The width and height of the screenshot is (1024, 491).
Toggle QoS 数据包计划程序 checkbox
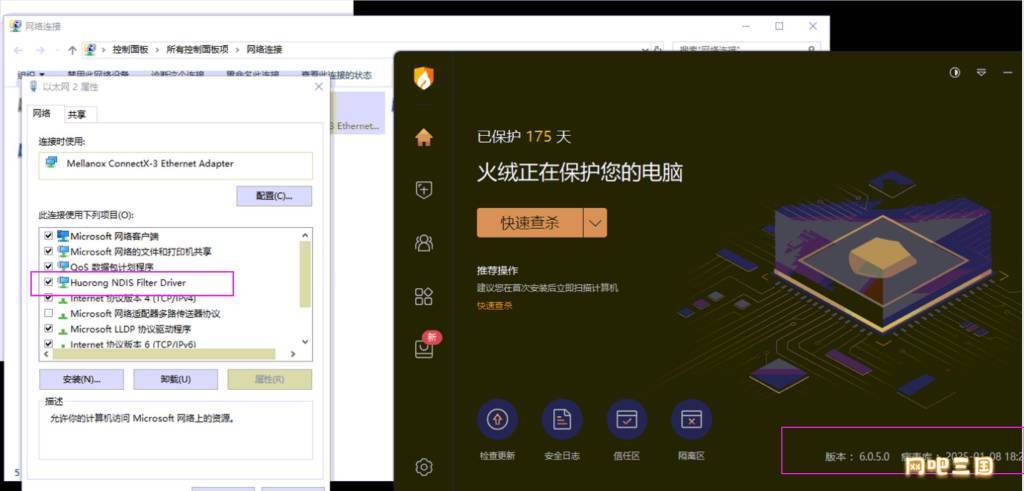(48, 267)
